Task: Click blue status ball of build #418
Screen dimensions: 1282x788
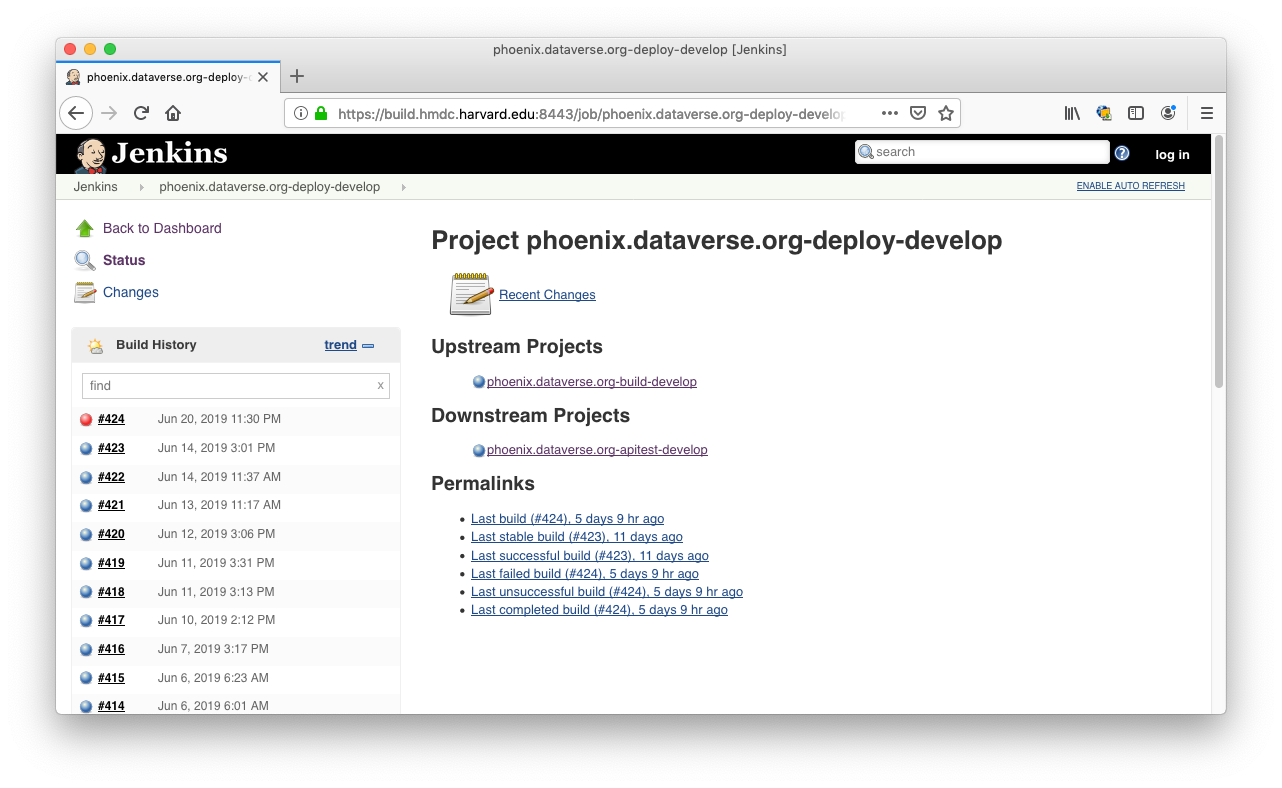Action: 86,593
